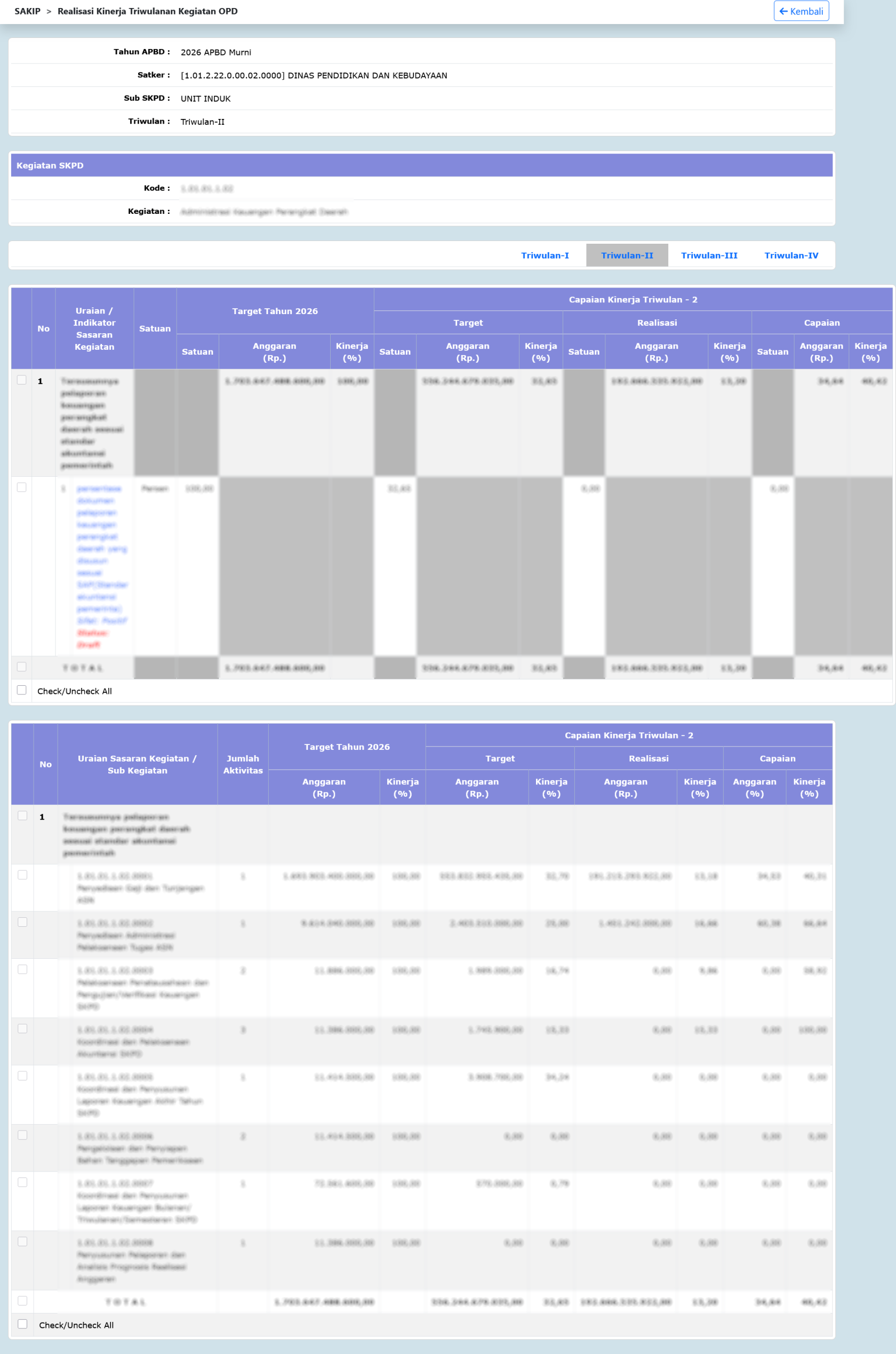Open the Triwulan-IV tab

tap(791, 255)
